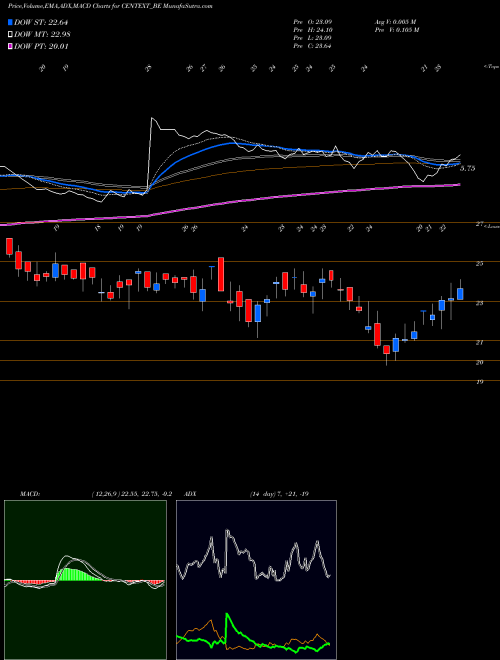The width and height of the screenshot is (500, 660).
Task: Select the 'Pre H: 24.10' value
Action: click(312, 30)
